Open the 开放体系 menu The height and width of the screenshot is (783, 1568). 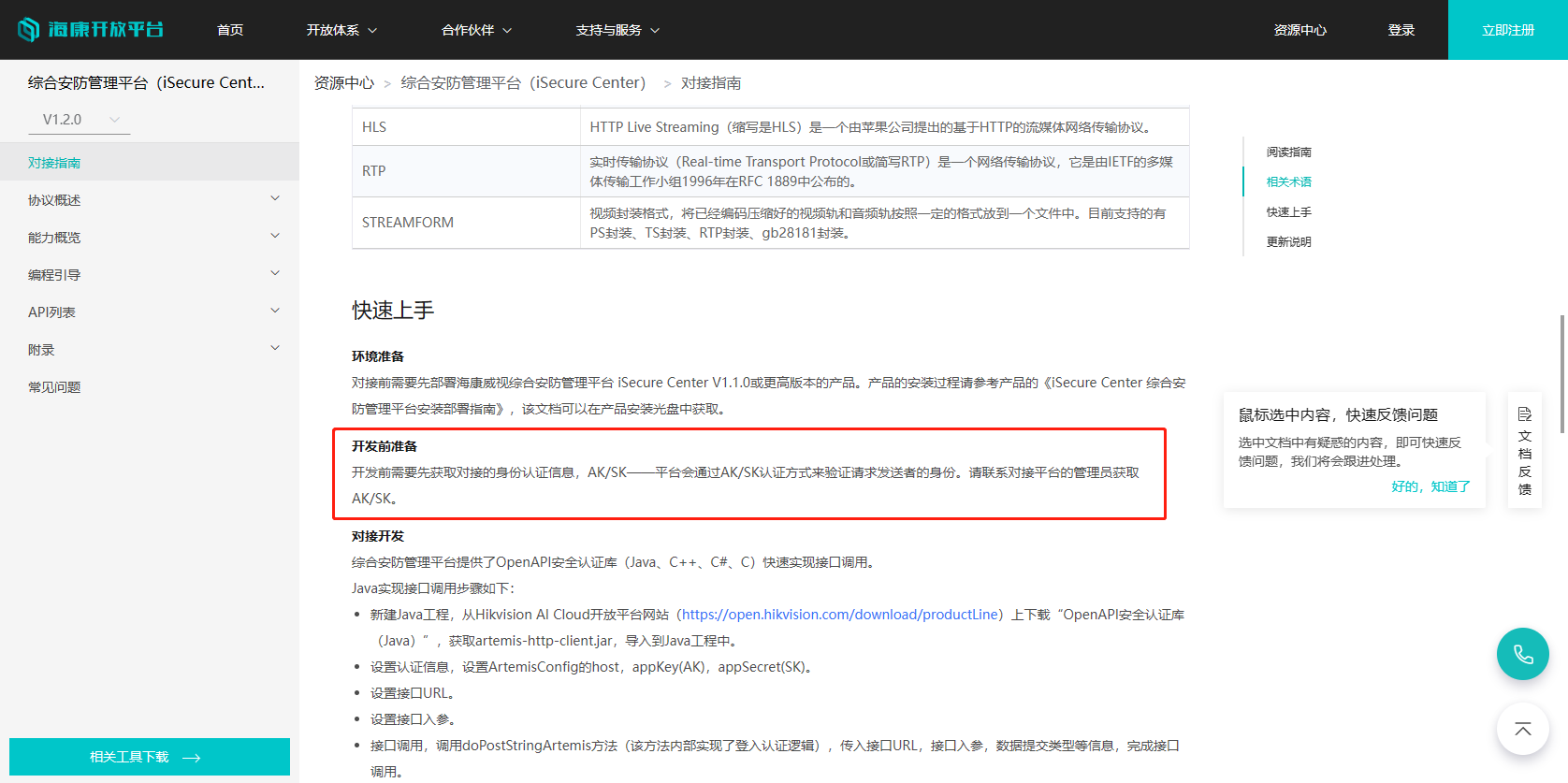341,30
